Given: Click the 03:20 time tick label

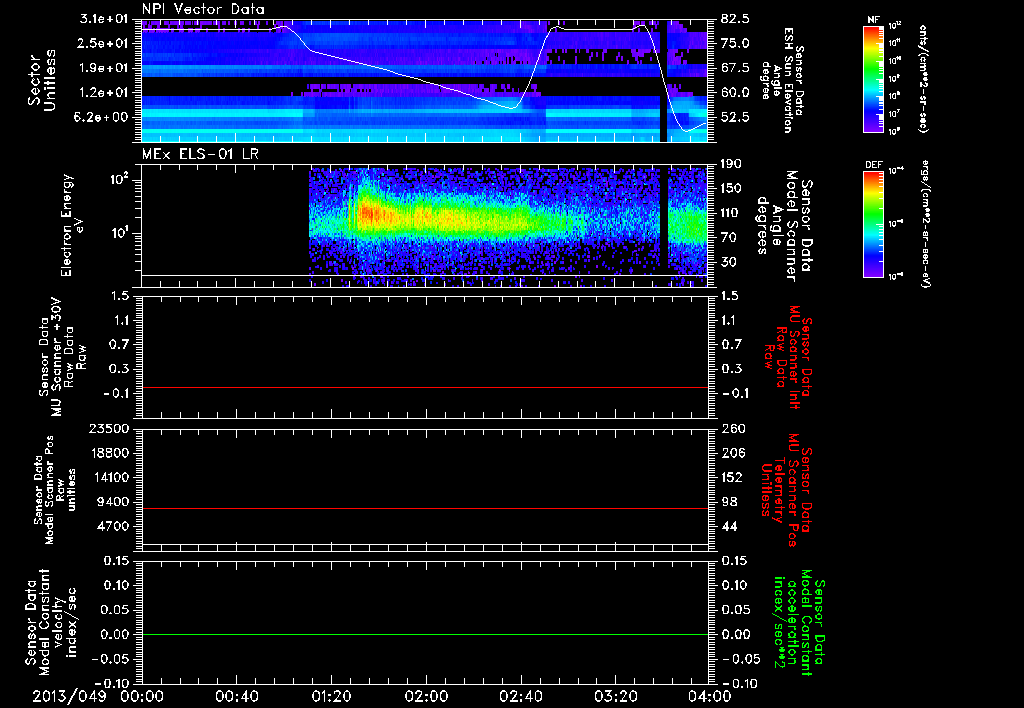Looking at the screenshot, I should click(615, 696).
